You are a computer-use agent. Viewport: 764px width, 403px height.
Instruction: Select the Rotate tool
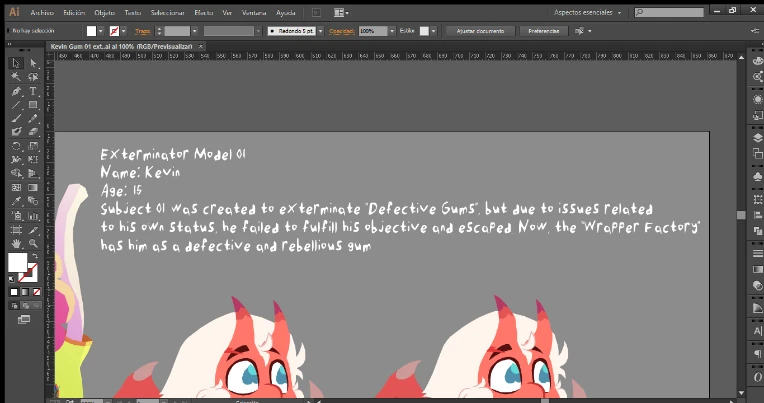pos(16,146)
